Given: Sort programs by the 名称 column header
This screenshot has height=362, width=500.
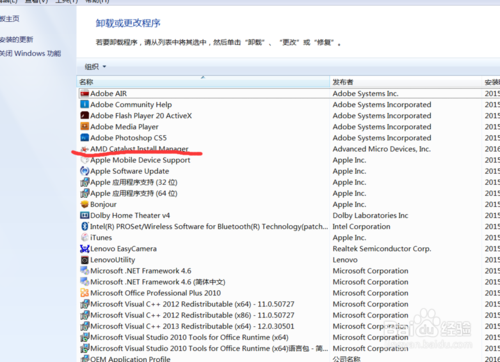Looking at the screenshot, I should tap(203, 82).
